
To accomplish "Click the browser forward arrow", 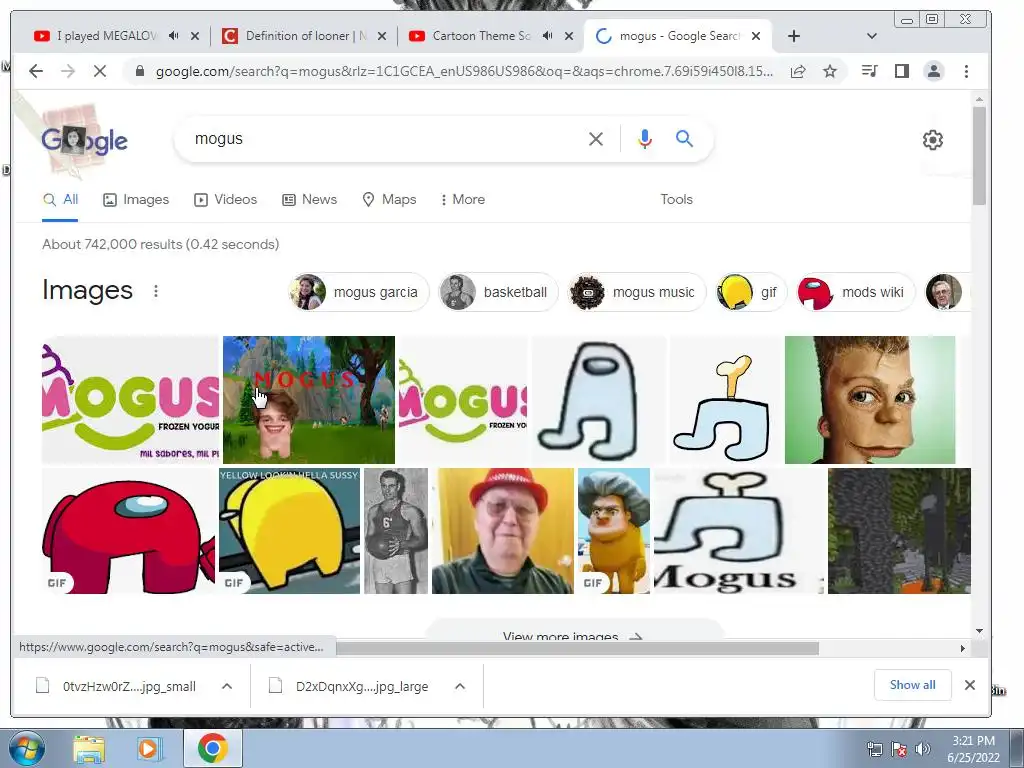I will [x=68, y=71].
